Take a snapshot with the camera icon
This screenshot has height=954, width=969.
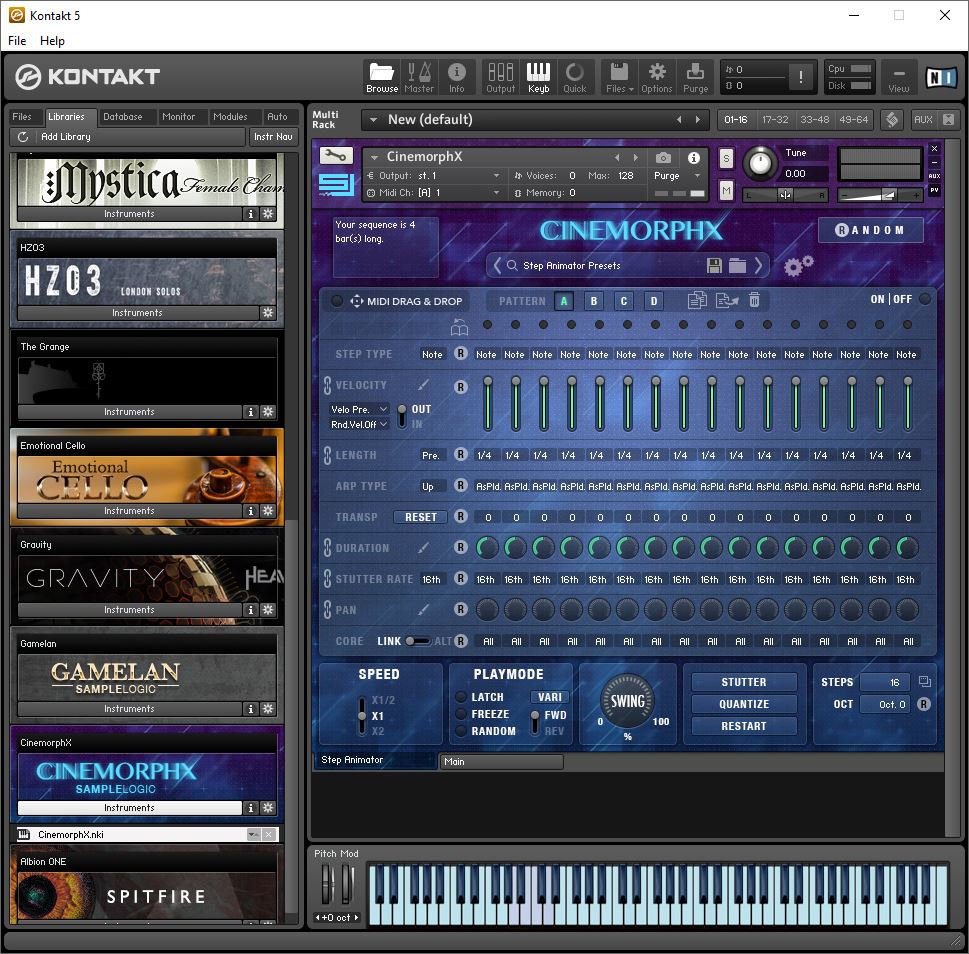click(663, 158)
